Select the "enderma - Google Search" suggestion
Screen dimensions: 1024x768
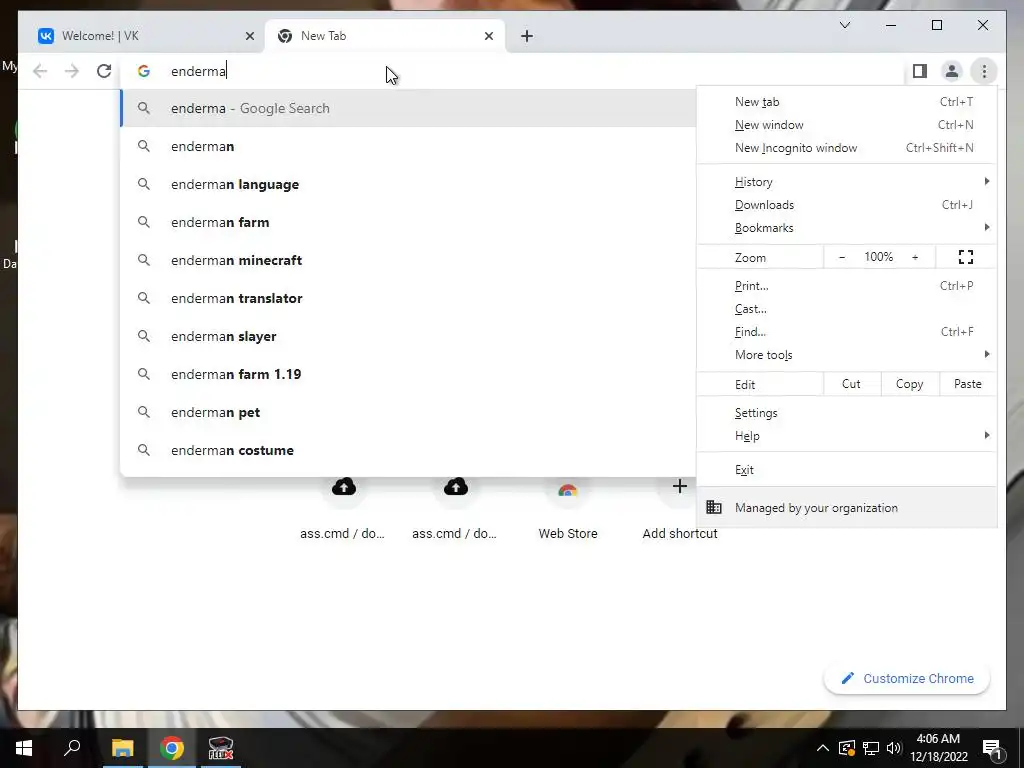tap(408, 108)
